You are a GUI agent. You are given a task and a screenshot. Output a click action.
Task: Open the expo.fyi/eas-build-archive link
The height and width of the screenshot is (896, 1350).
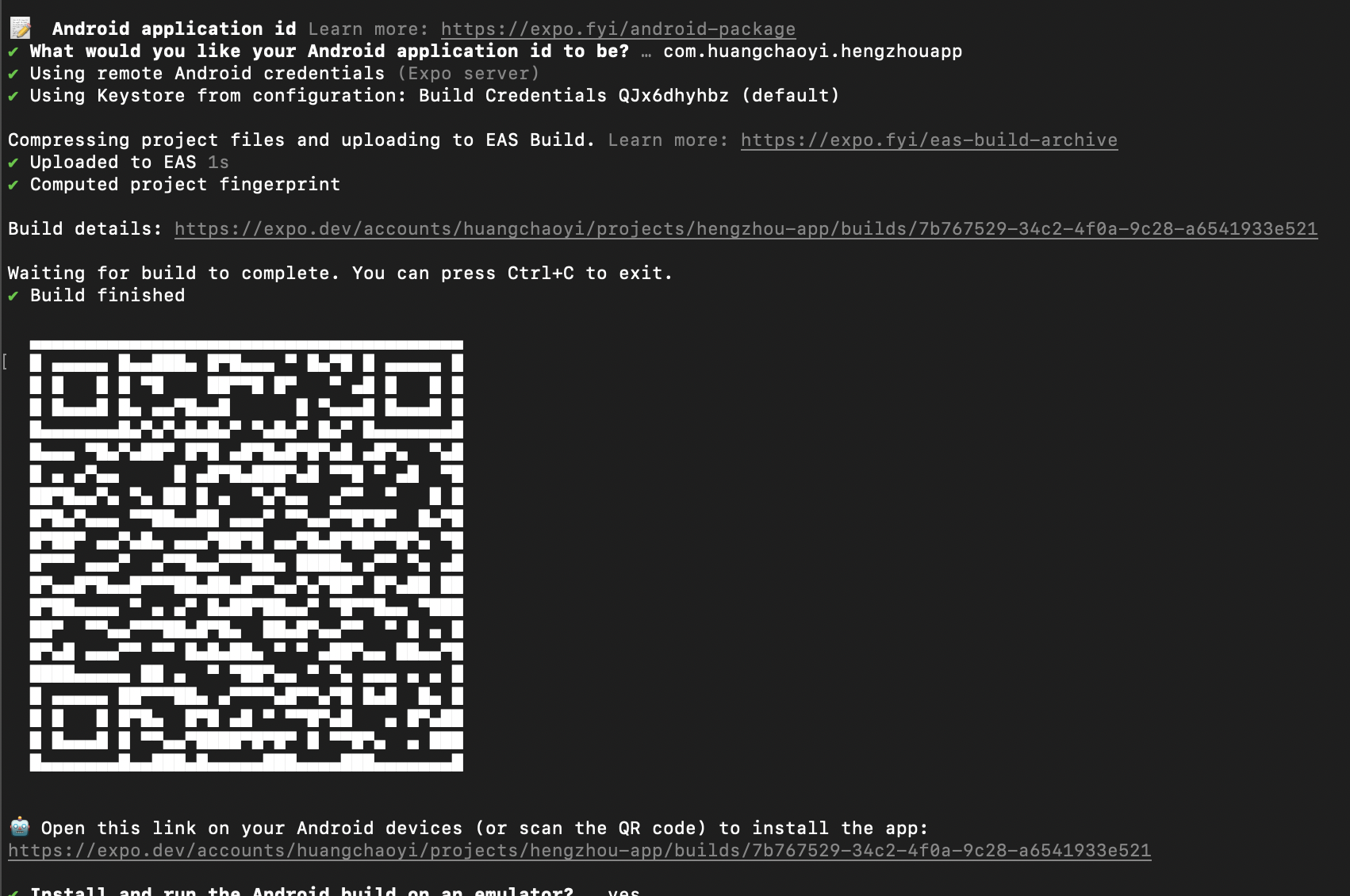(x=929, y=140)
